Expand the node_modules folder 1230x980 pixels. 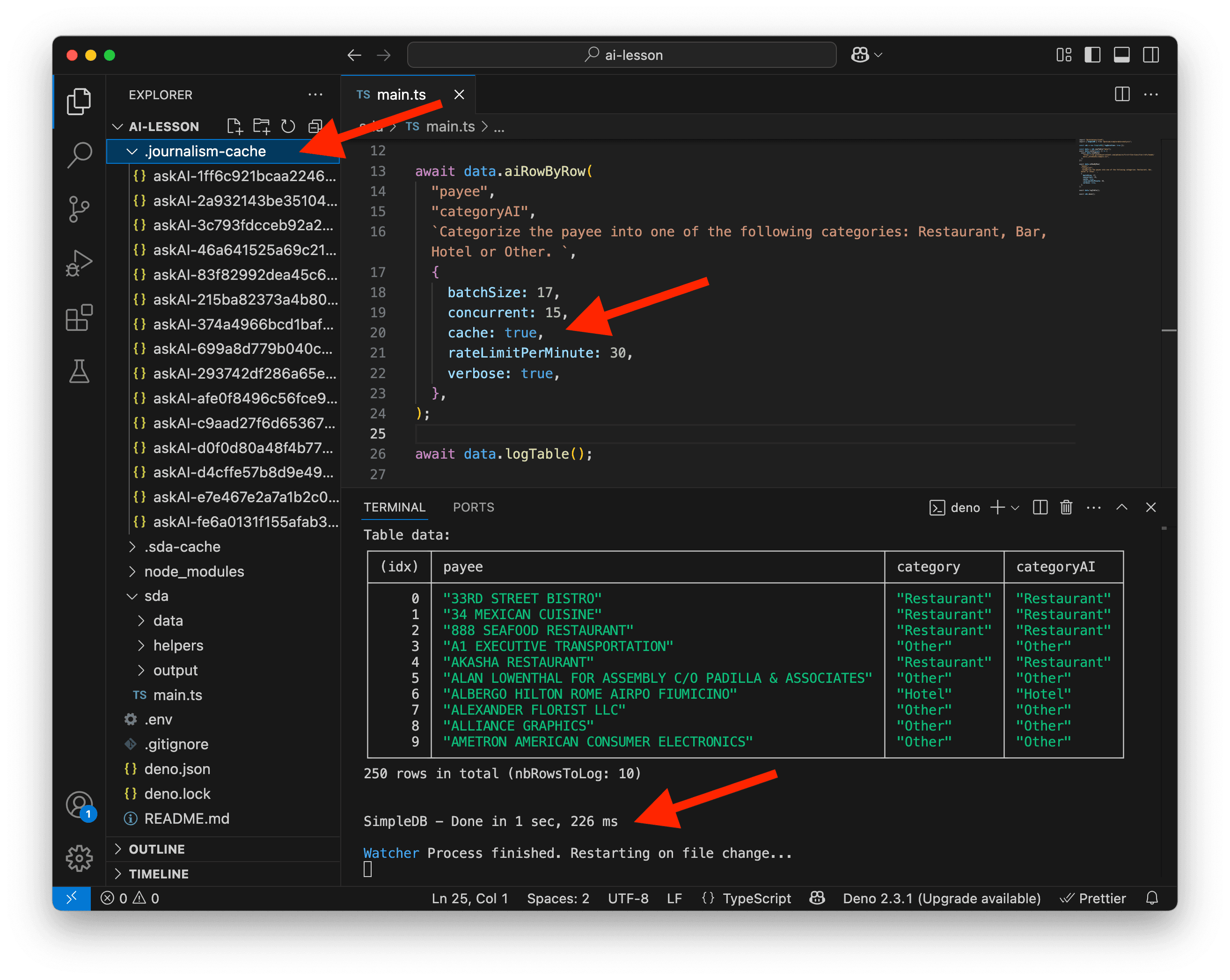(223, 571)
